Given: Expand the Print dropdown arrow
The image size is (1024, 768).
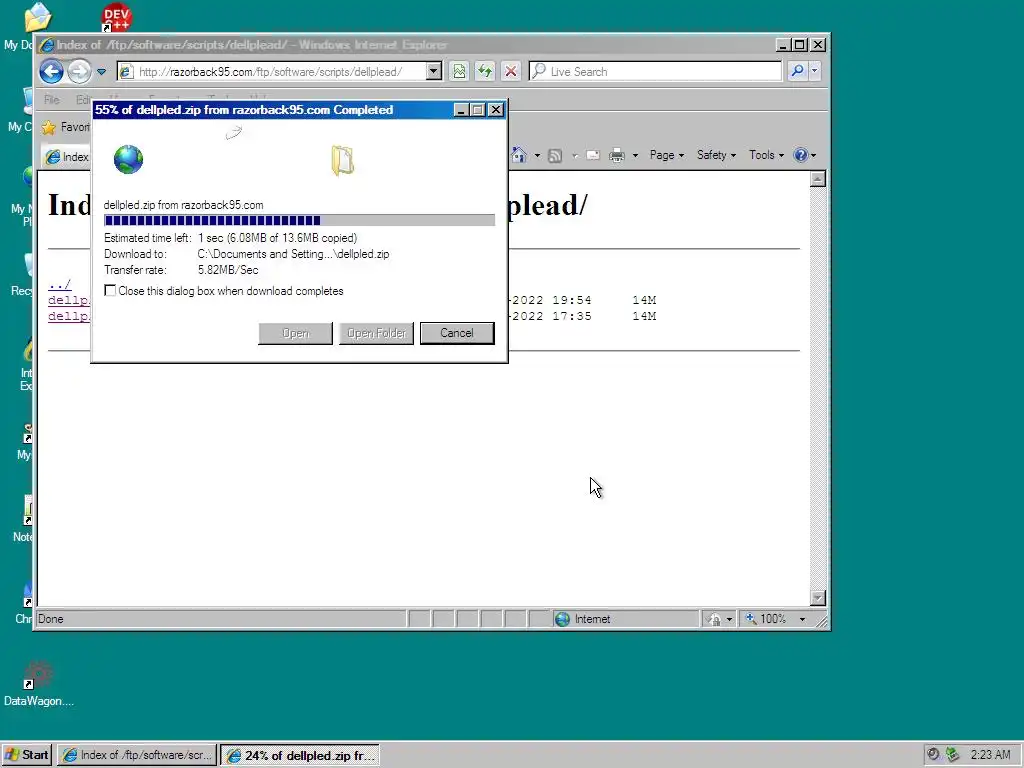Looking at the screenshot, I should [x=635, y=155].
